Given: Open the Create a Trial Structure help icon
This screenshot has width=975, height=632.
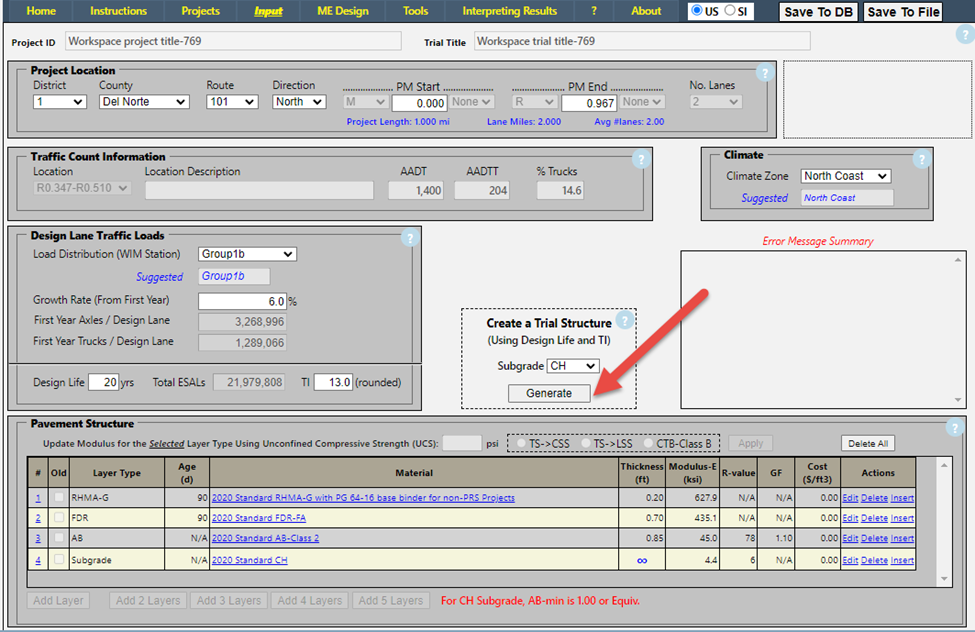Looking at the screenshot, I should pyautogui.click(x=625, y=321).
